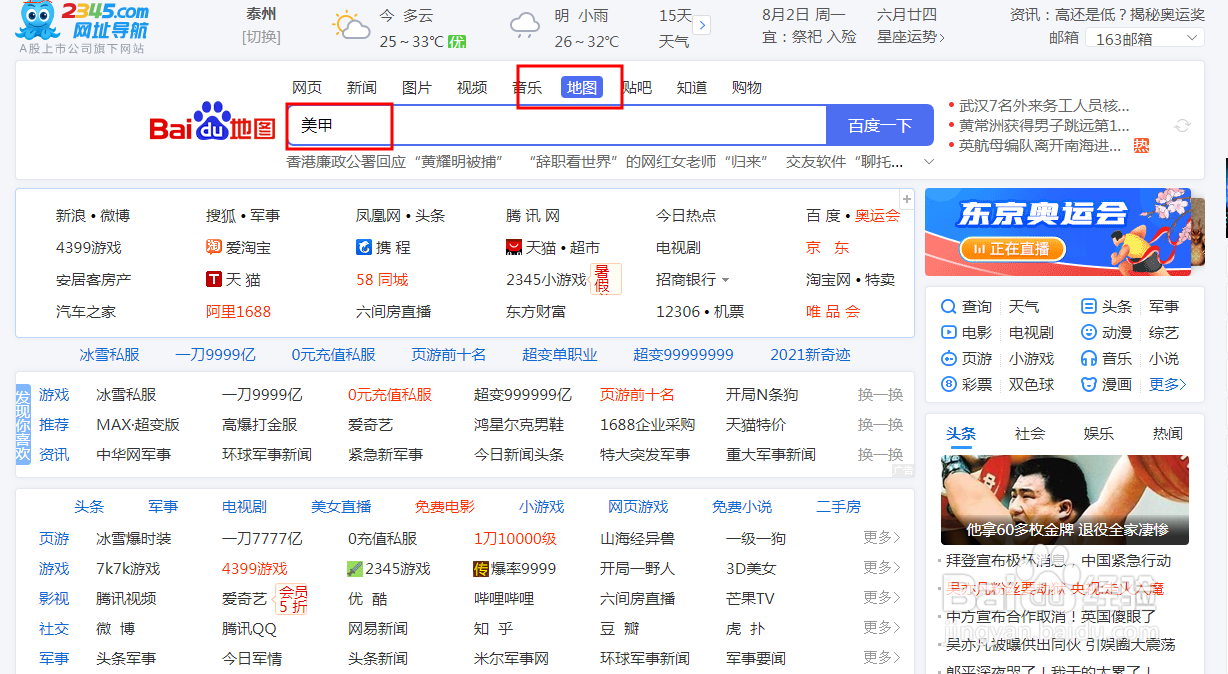Click the 会员5折 badge near 爱奇艺
Screen dimensions: 1228x674
pyautogui.click(x=292, y=599)
